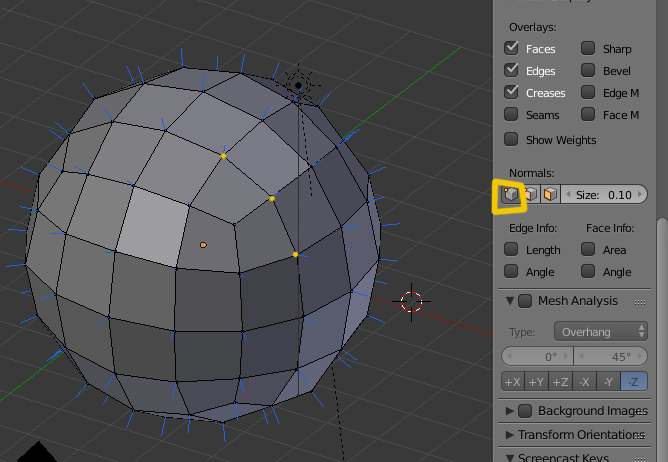Select the -Z axis button
Screen dimensions: 668x462
click(x=634, y=381)
